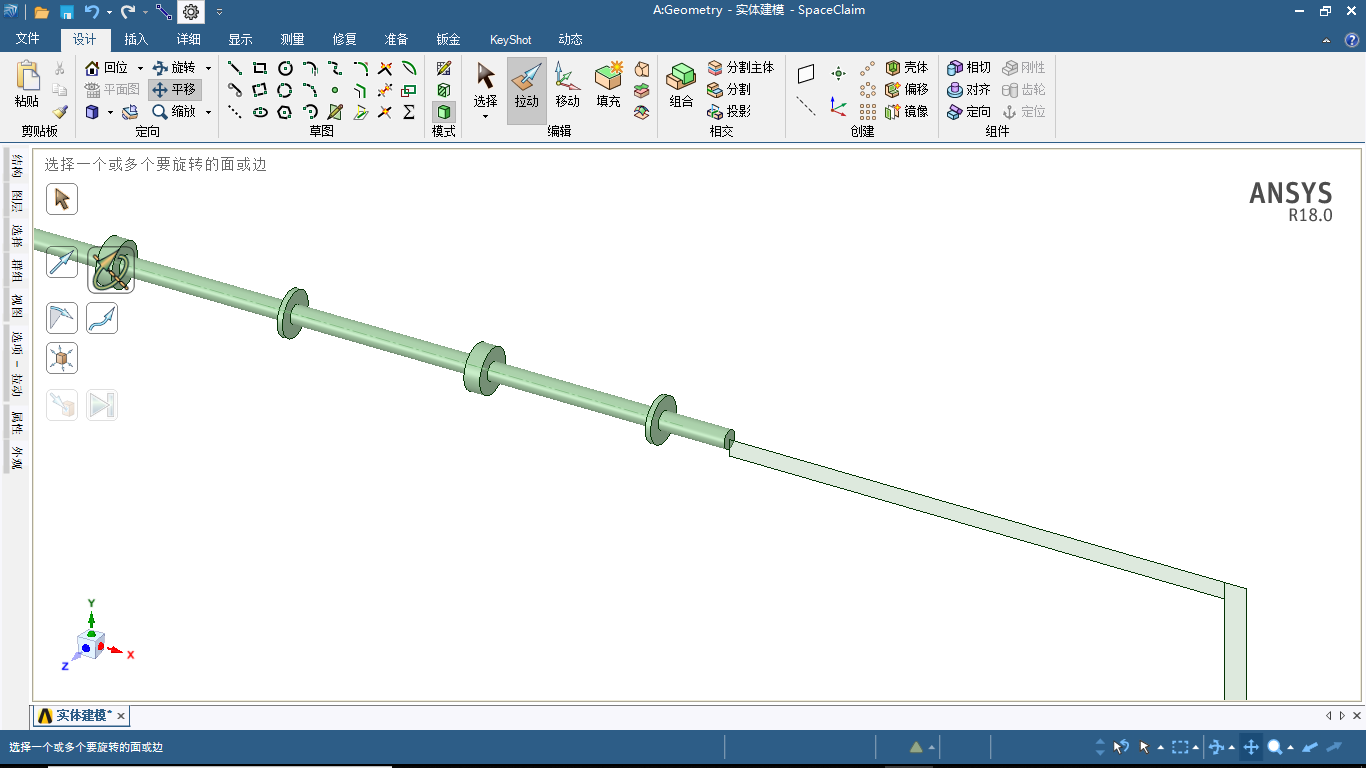
Task: Select the sketch Circle tool
Action: pyautogui.click(x=285, y=68)
